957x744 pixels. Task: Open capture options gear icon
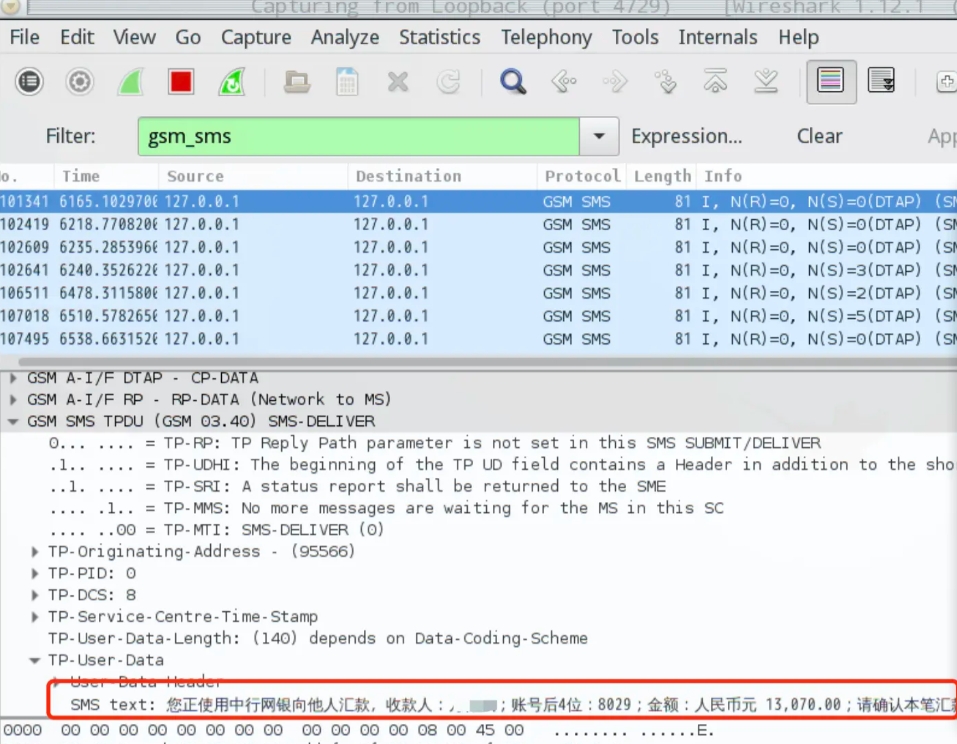(x=80, y=81)
